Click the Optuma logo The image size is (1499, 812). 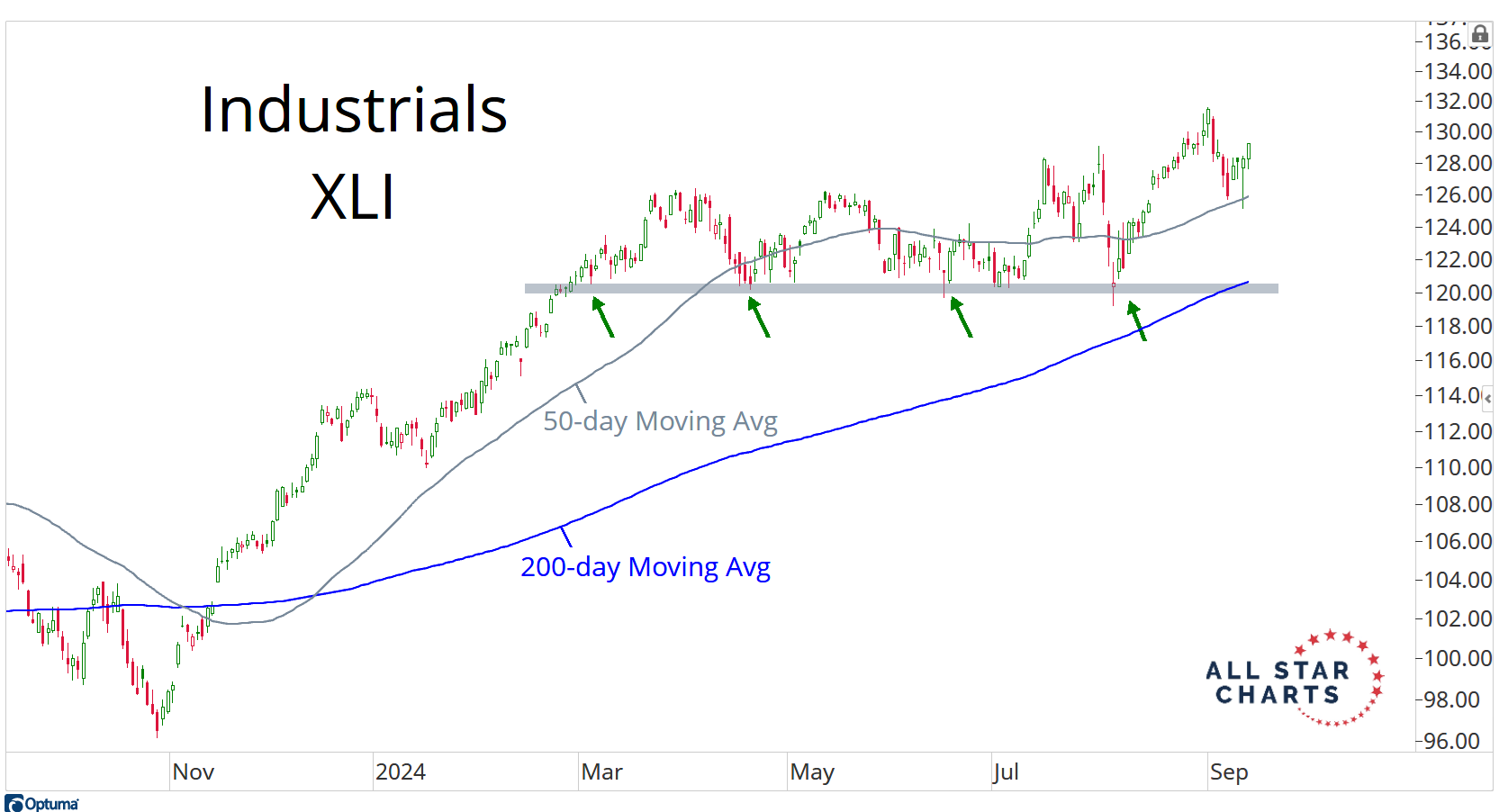(x=42, y=803)
